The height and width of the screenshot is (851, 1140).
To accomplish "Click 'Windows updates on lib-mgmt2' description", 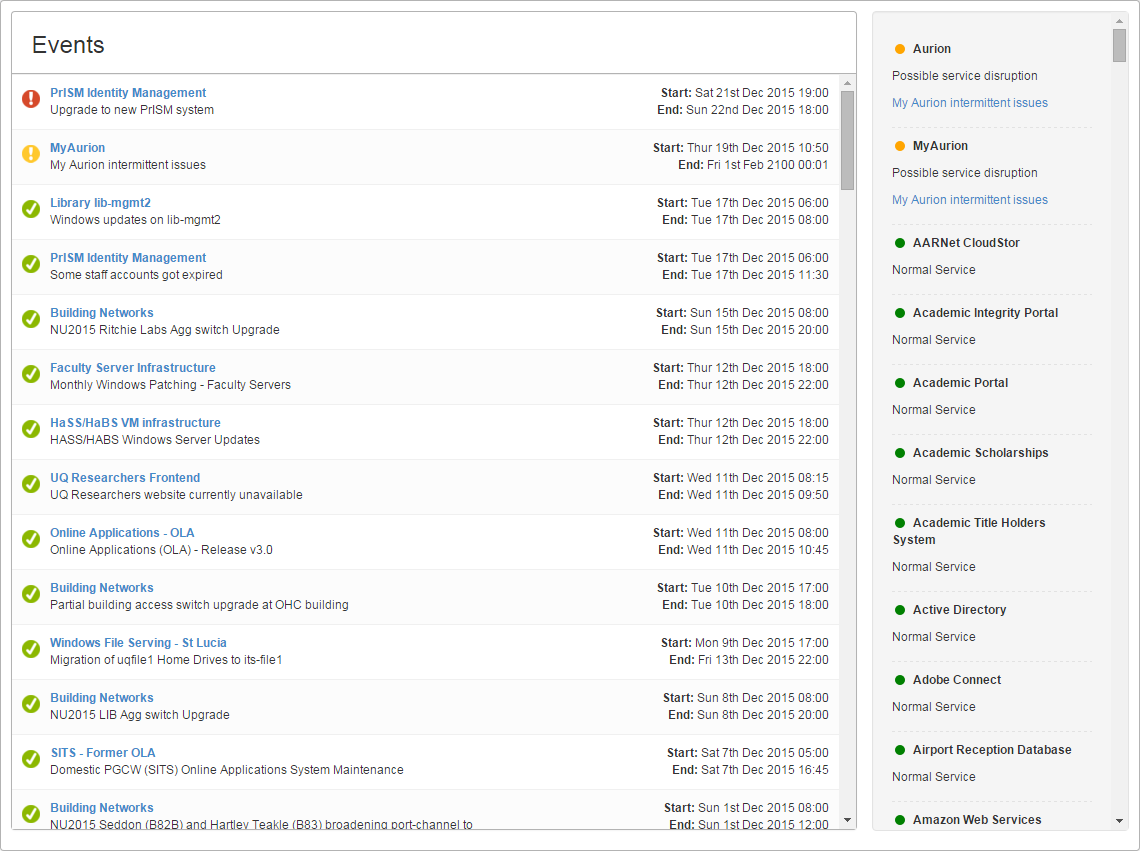I will click(135, 220).
